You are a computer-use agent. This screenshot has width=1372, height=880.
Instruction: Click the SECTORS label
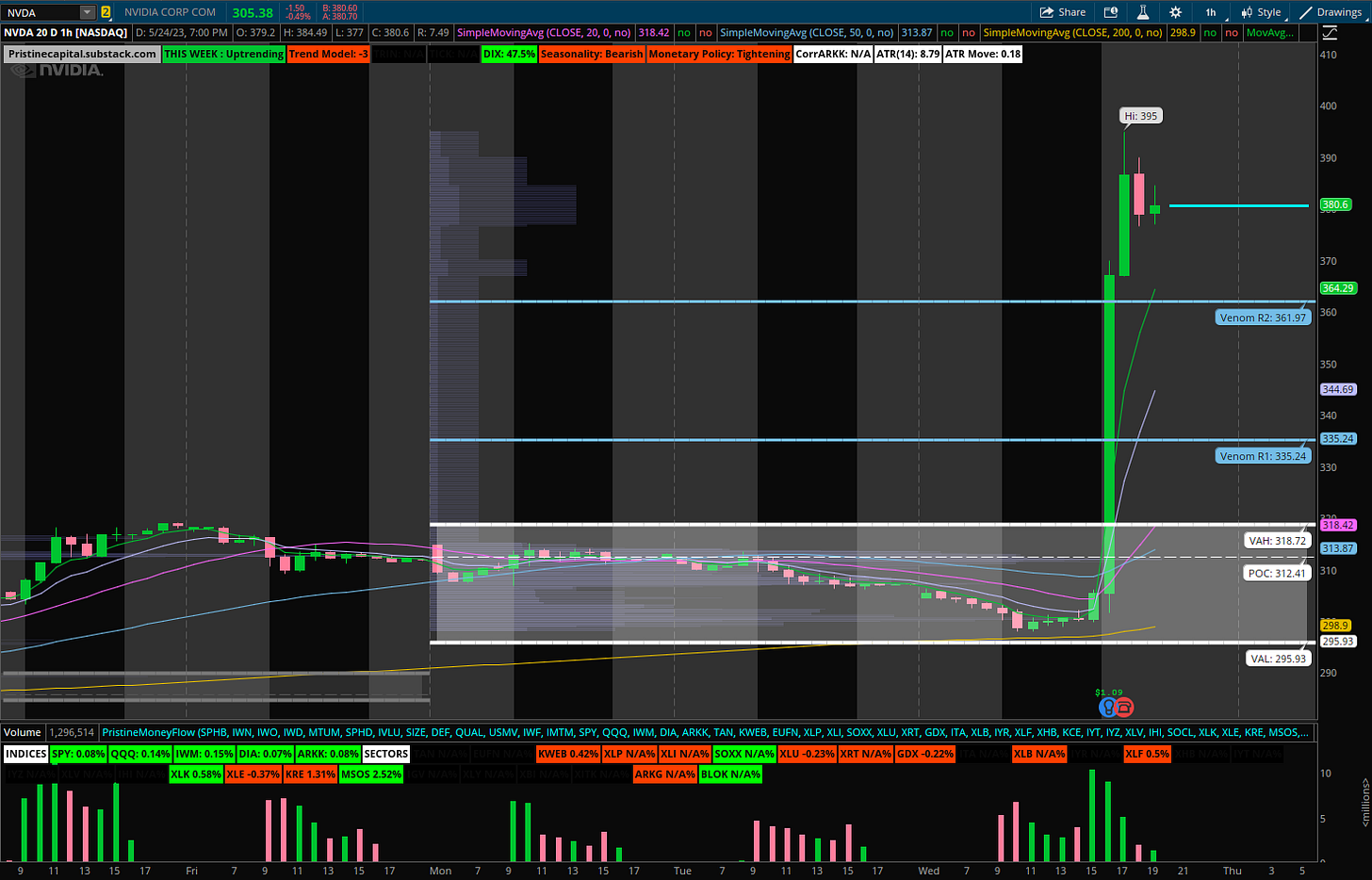tap(386, 754)
